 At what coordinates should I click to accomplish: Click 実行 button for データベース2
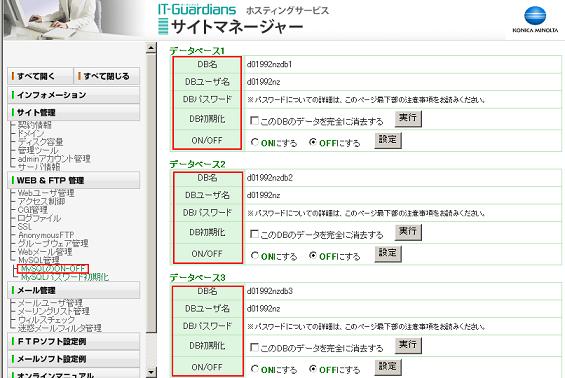point(408,232)
